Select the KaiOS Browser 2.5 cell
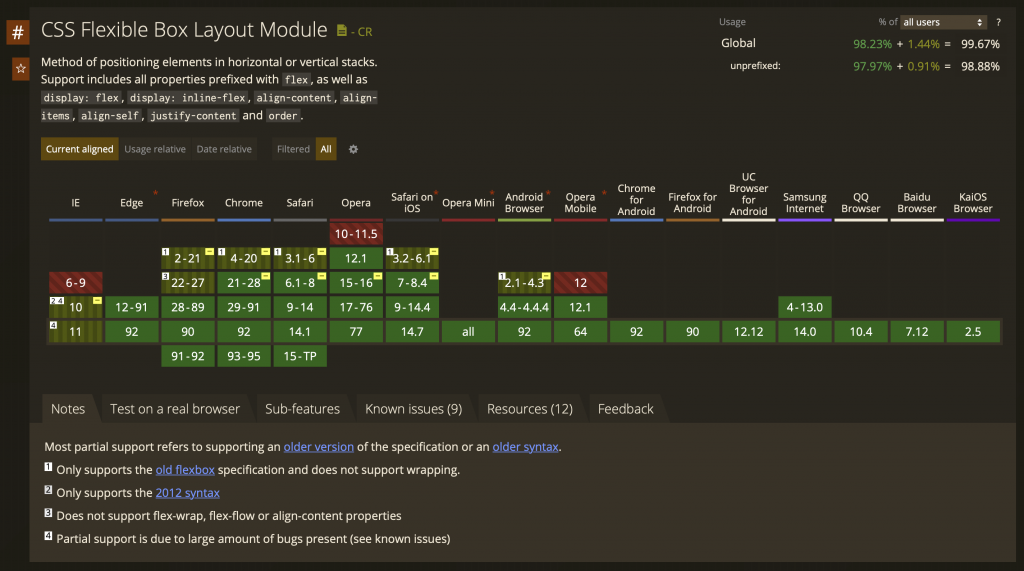Viewport: 1024px width, 571px height. pyautogui.click(x=973, y=332)
